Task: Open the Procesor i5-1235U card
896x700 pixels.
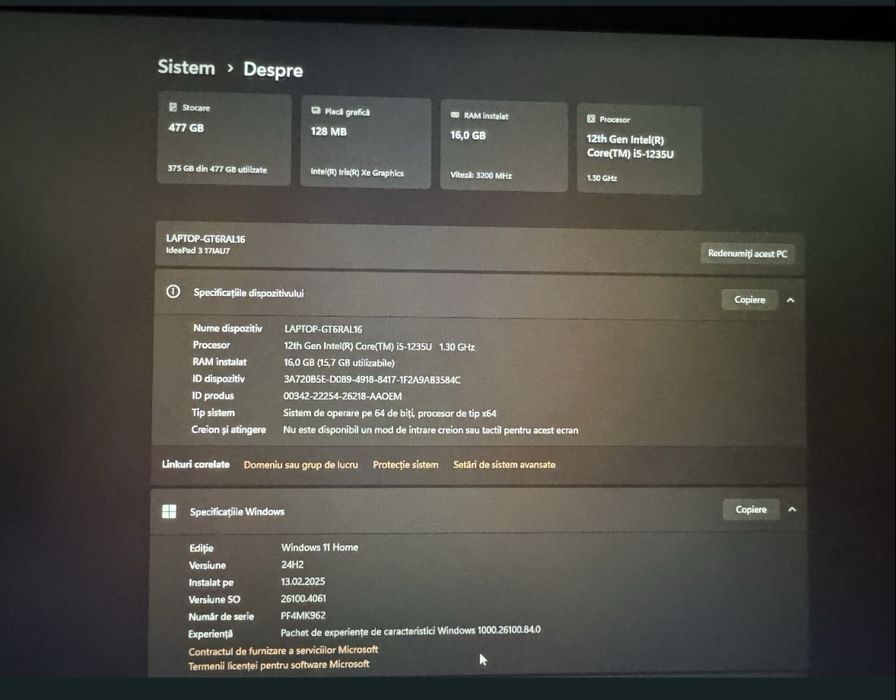Action: (639, 150)
